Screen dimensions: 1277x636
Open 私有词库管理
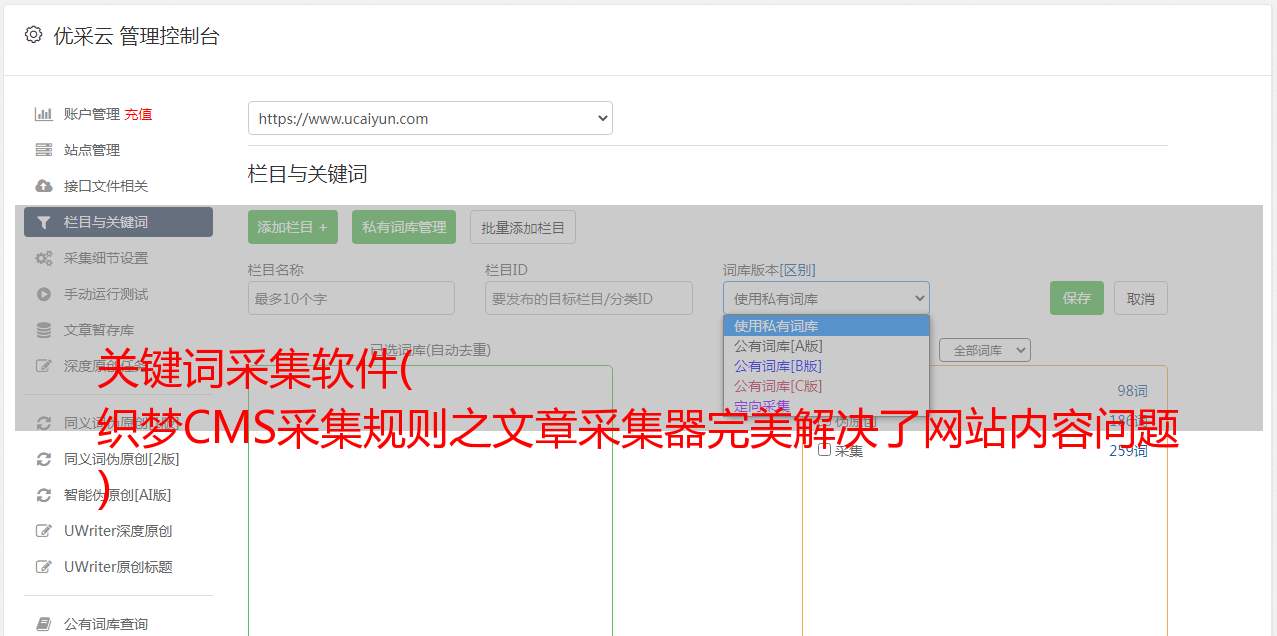click(x=404, y=227)
